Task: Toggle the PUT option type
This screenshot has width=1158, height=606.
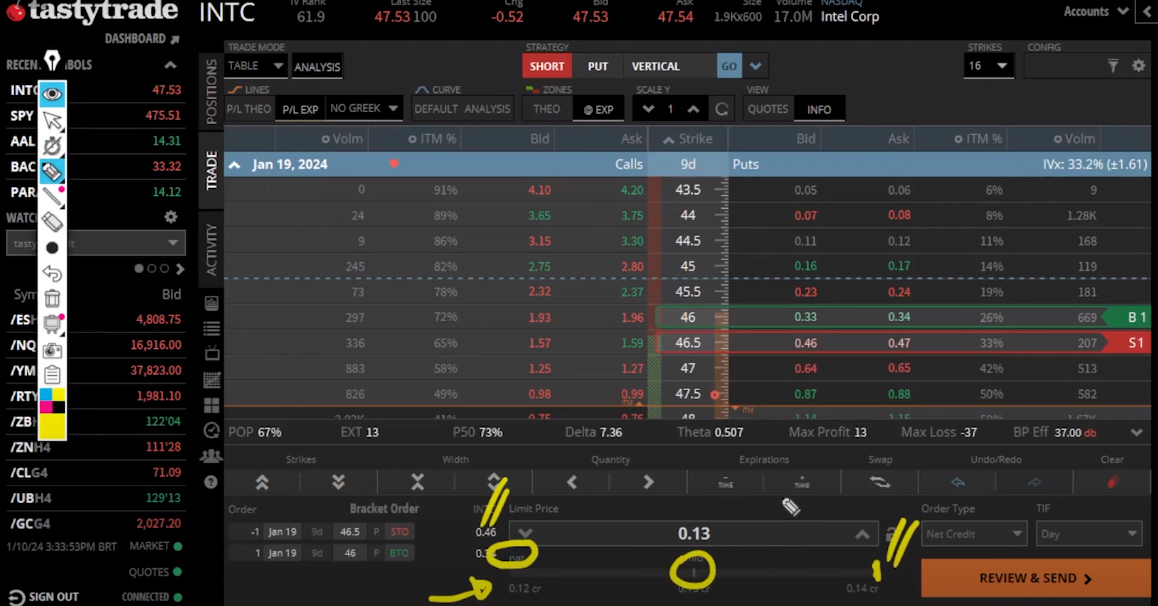Action: tap(597, 66)
